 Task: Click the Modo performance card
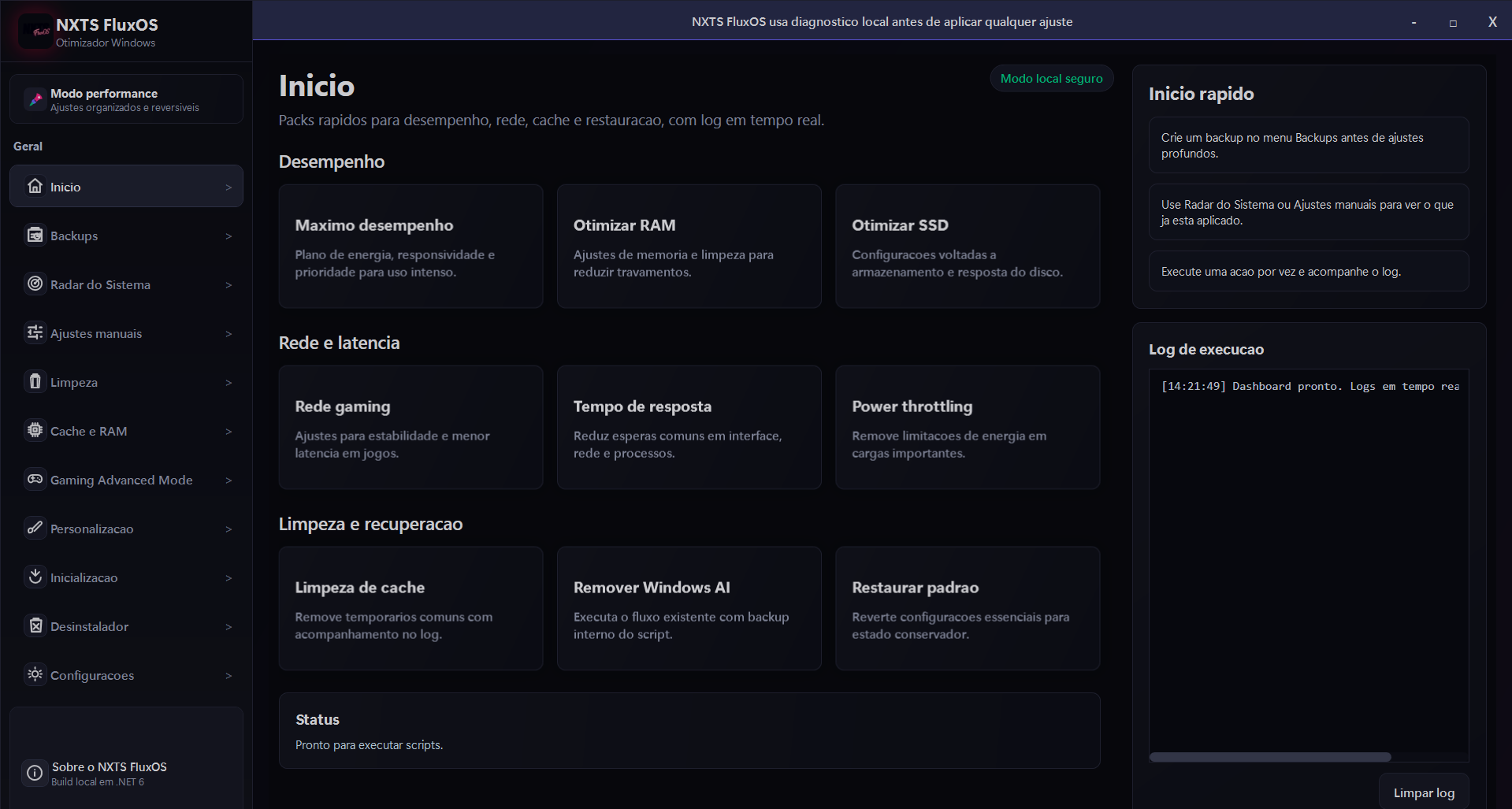click(126, 99)
